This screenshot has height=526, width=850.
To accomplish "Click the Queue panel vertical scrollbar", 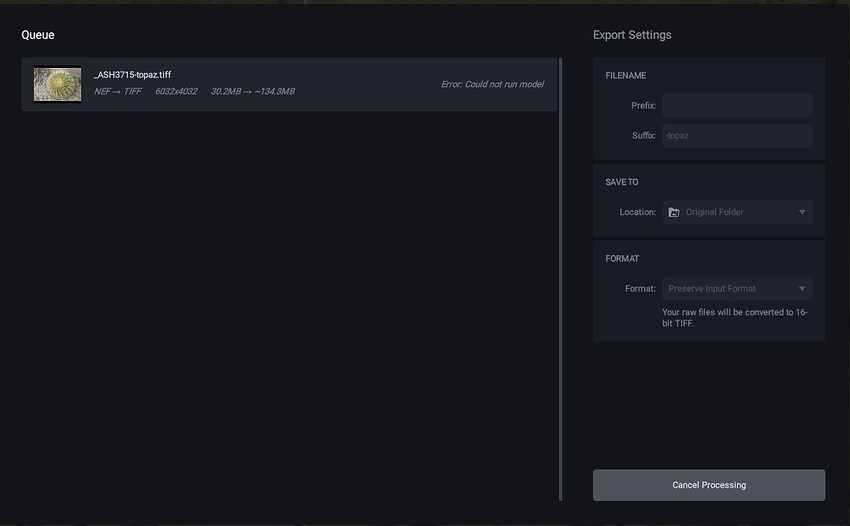I will pyautogui.click(x=560, y=278).
